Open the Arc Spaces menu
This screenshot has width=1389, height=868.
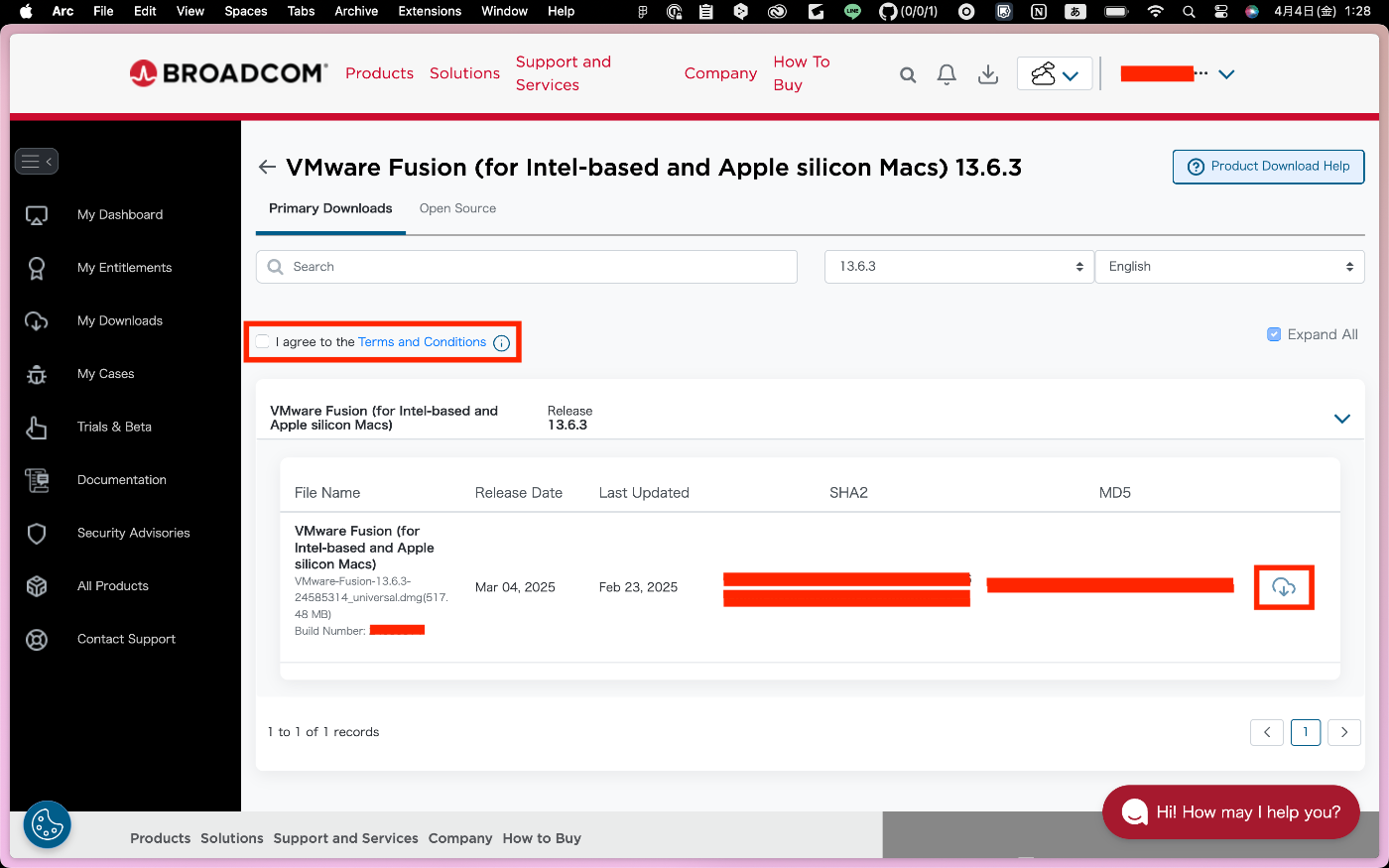[246, 11]
